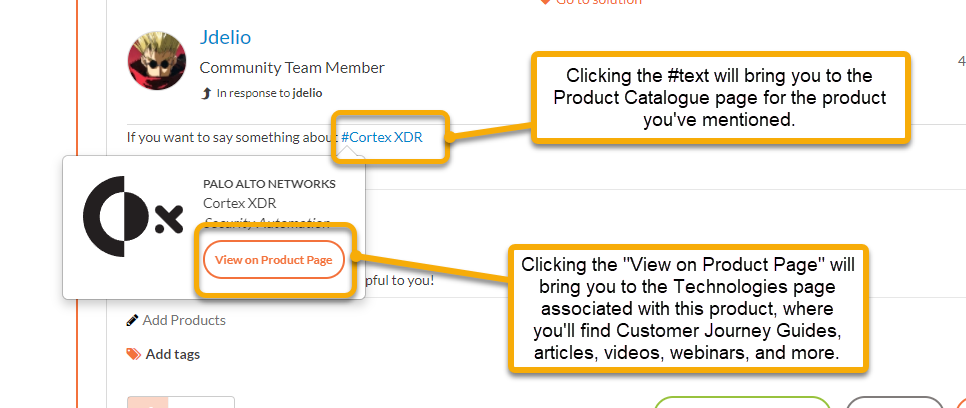Viewport: 966px width, 408px height.
Task: Click the Cortex XDR product logo
Action: (133, 217)
